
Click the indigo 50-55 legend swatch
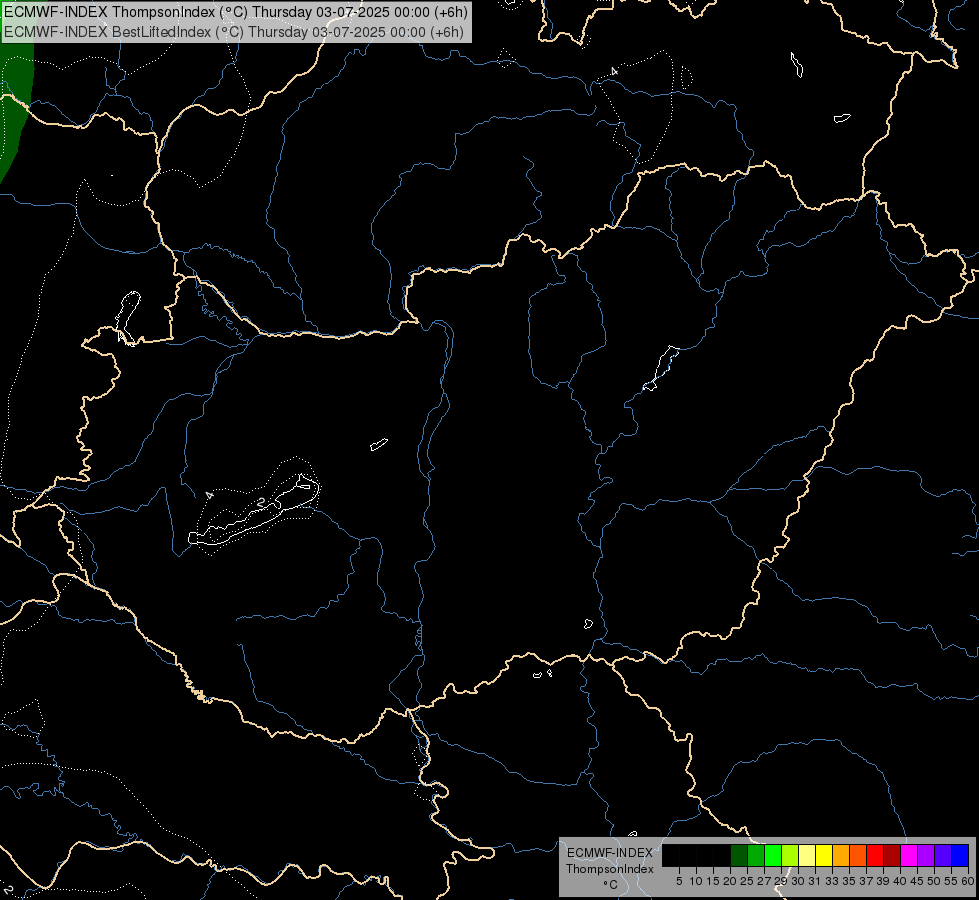coord(943,856)
